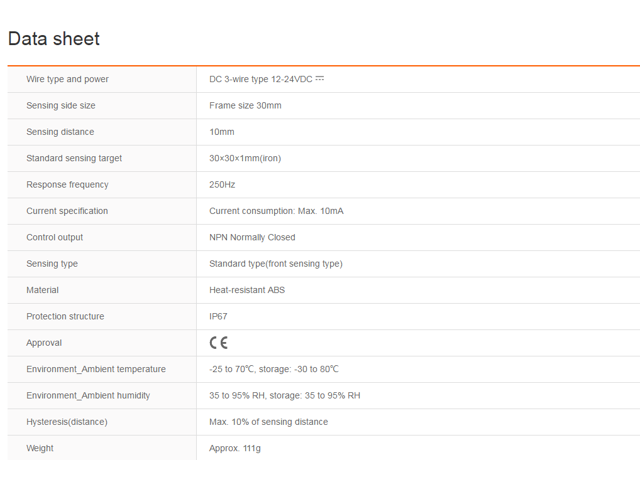Viewport: 640px width, 480px height.
Task: Click the Sensing distance label
Action: [60, 132]
